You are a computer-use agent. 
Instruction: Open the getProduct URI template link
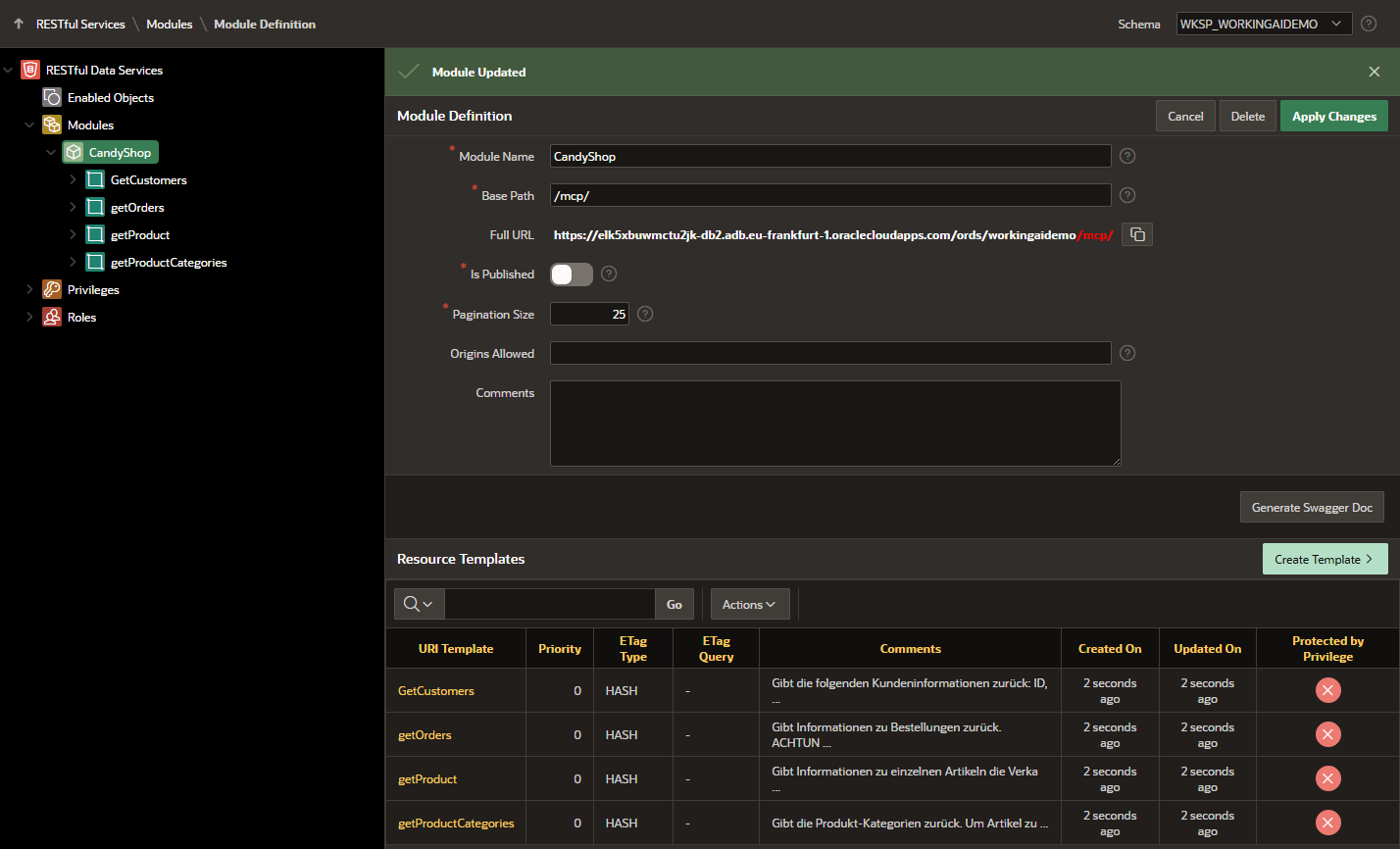tap(427, 779)
